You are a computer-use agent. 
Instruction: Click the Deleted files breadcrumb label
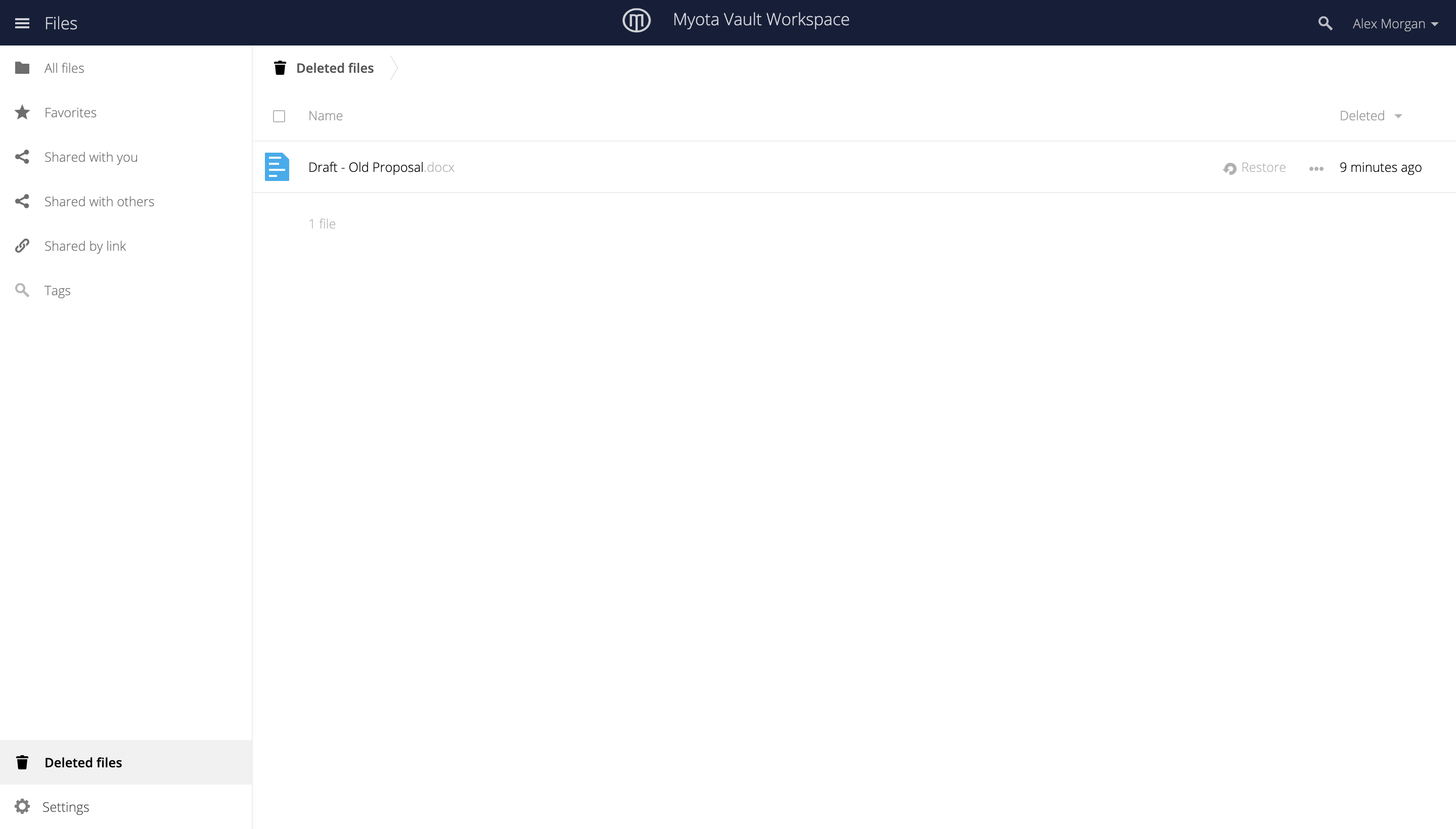(335, 68)
